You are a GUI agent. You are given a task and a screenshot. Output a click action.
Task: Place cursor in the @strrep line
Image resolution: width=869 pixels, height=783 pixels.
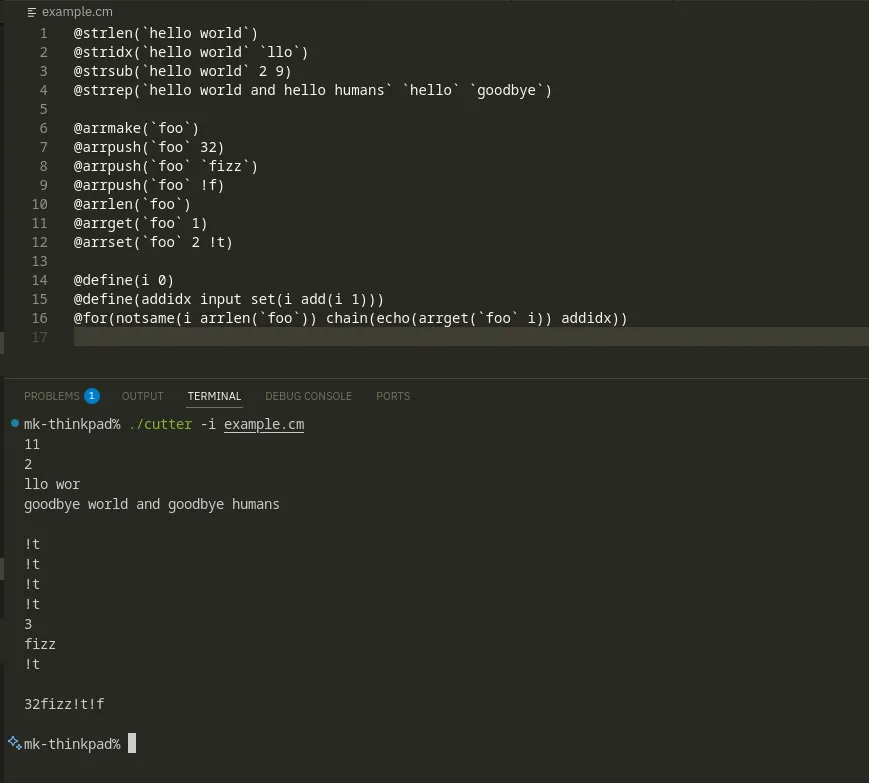coord(313,90)
